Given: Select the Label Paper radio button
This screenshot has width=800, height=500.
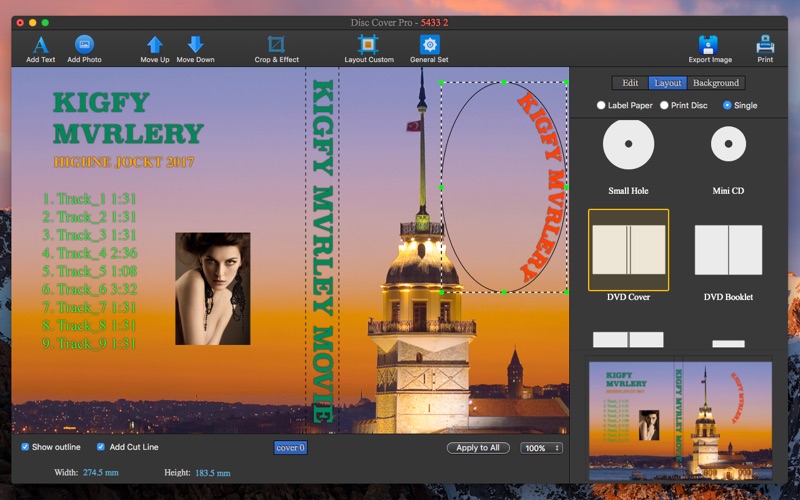Looking at the screenshot, I should pos(601,105).
